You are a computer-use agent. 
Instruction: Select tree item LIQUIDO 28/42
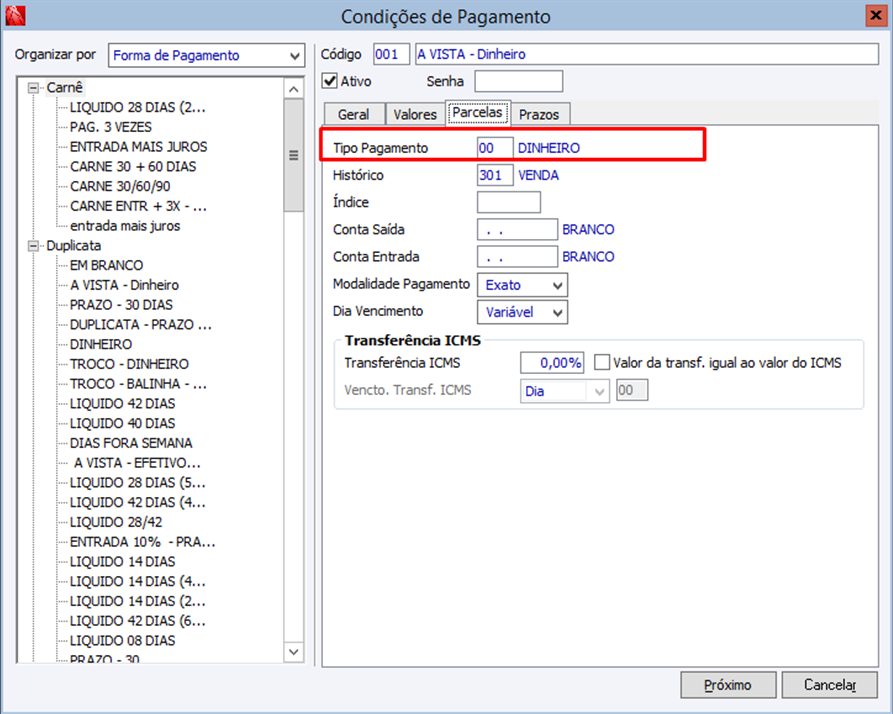click(x=116, y=522)
